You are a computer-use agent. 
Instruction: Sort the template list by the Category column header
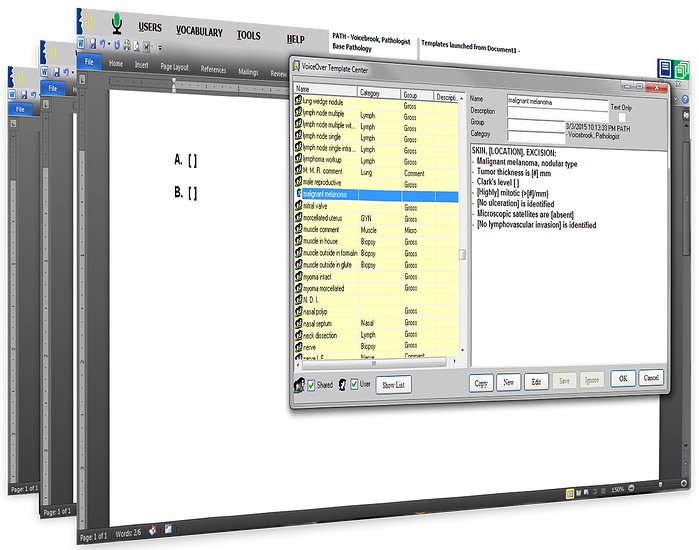coord(379,92)
